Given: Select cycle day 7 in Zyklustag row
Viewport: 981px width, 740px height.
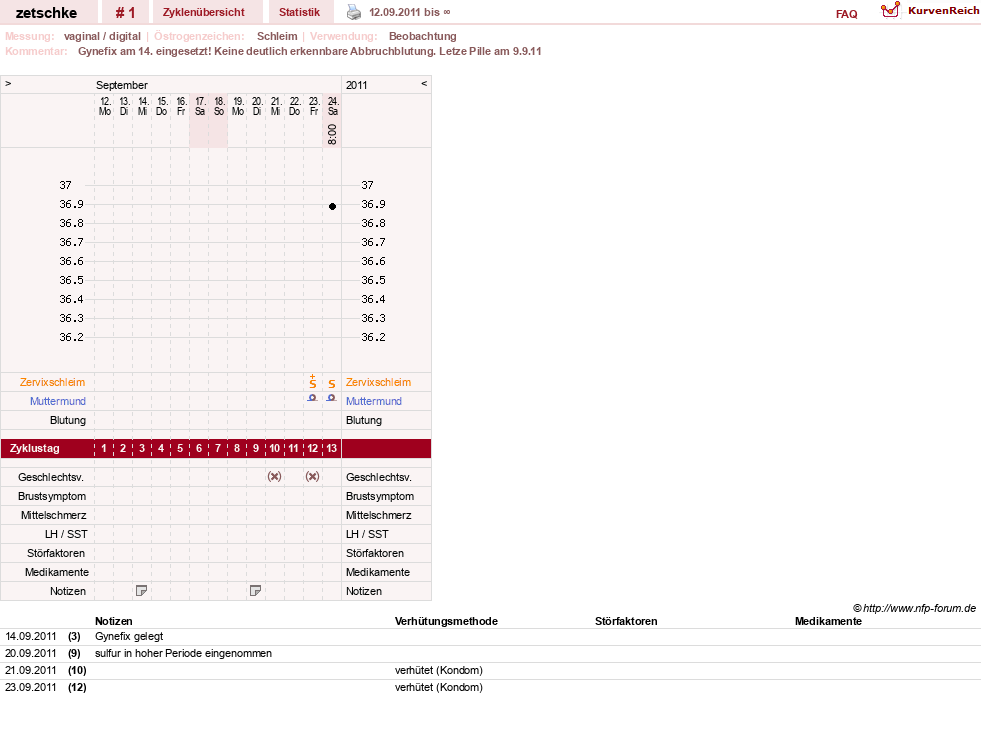Looking at the screenshot, I should click(x=218, y=449).
